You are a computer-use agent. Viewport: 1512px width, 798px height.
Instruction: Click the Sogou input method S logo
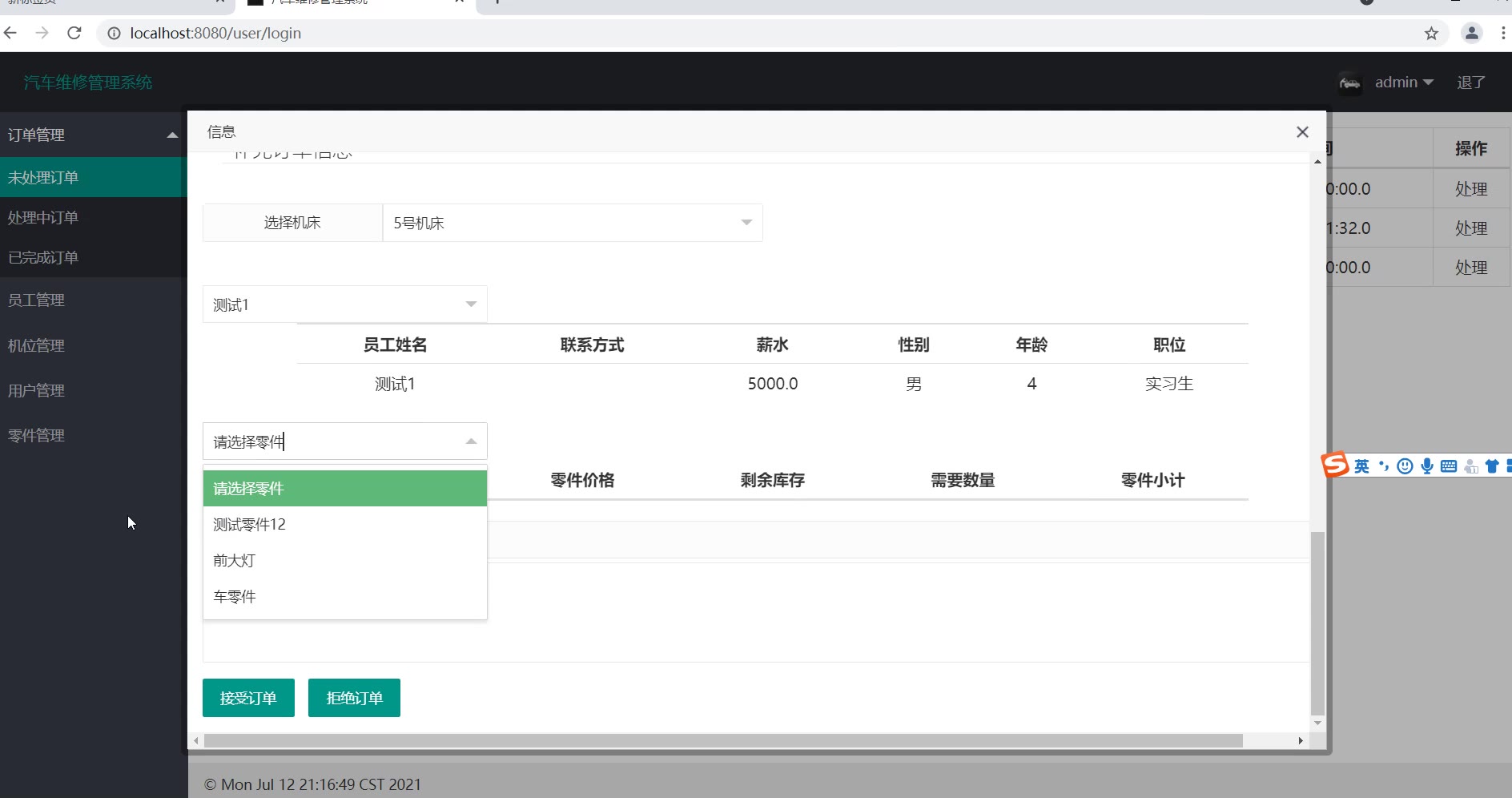[x=1335, y=465]
